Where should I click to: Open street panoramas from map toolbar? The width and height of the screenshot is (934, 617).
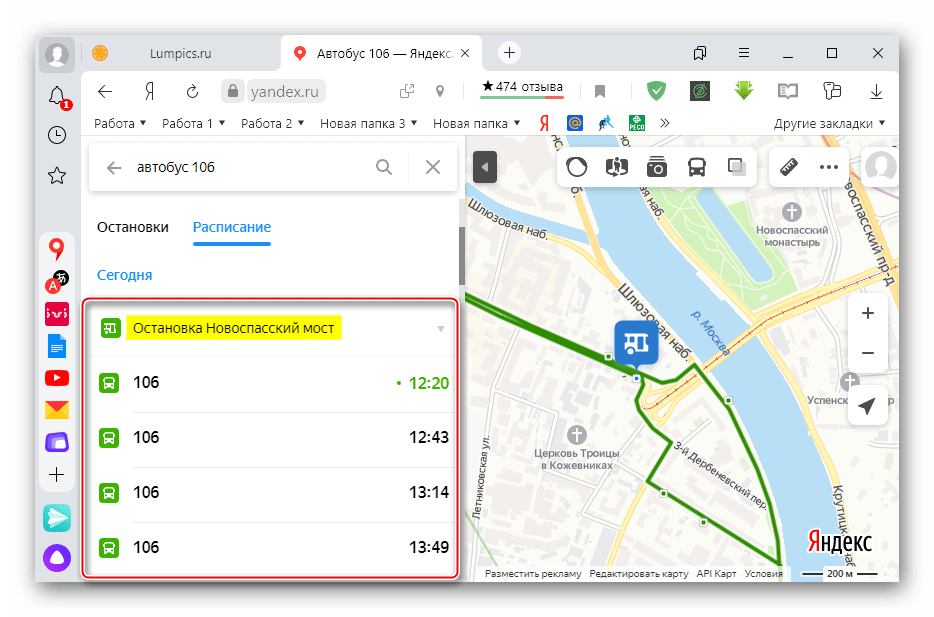(x=616, y=168)
